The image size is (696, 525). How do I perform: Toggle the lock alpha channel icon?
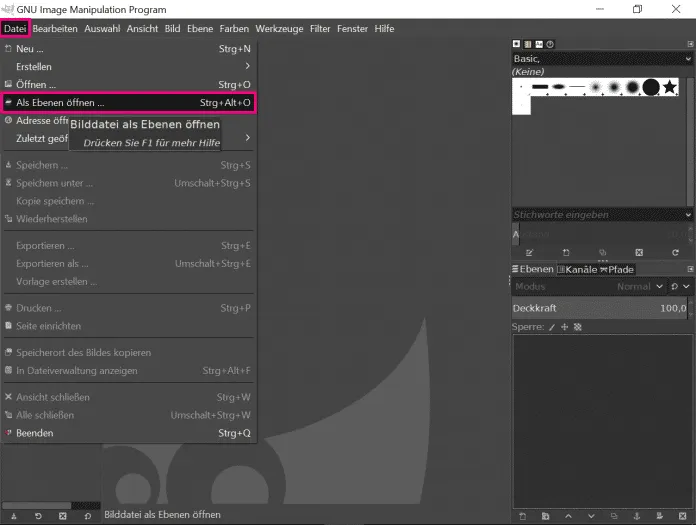[577, 327]
